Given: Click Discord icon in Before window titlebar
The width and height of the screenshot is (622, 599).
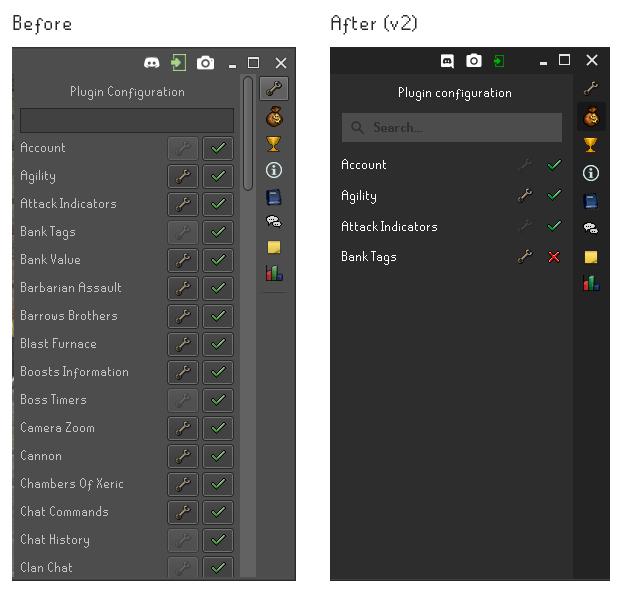Looking at the screenshot, I should click(152, 63).
